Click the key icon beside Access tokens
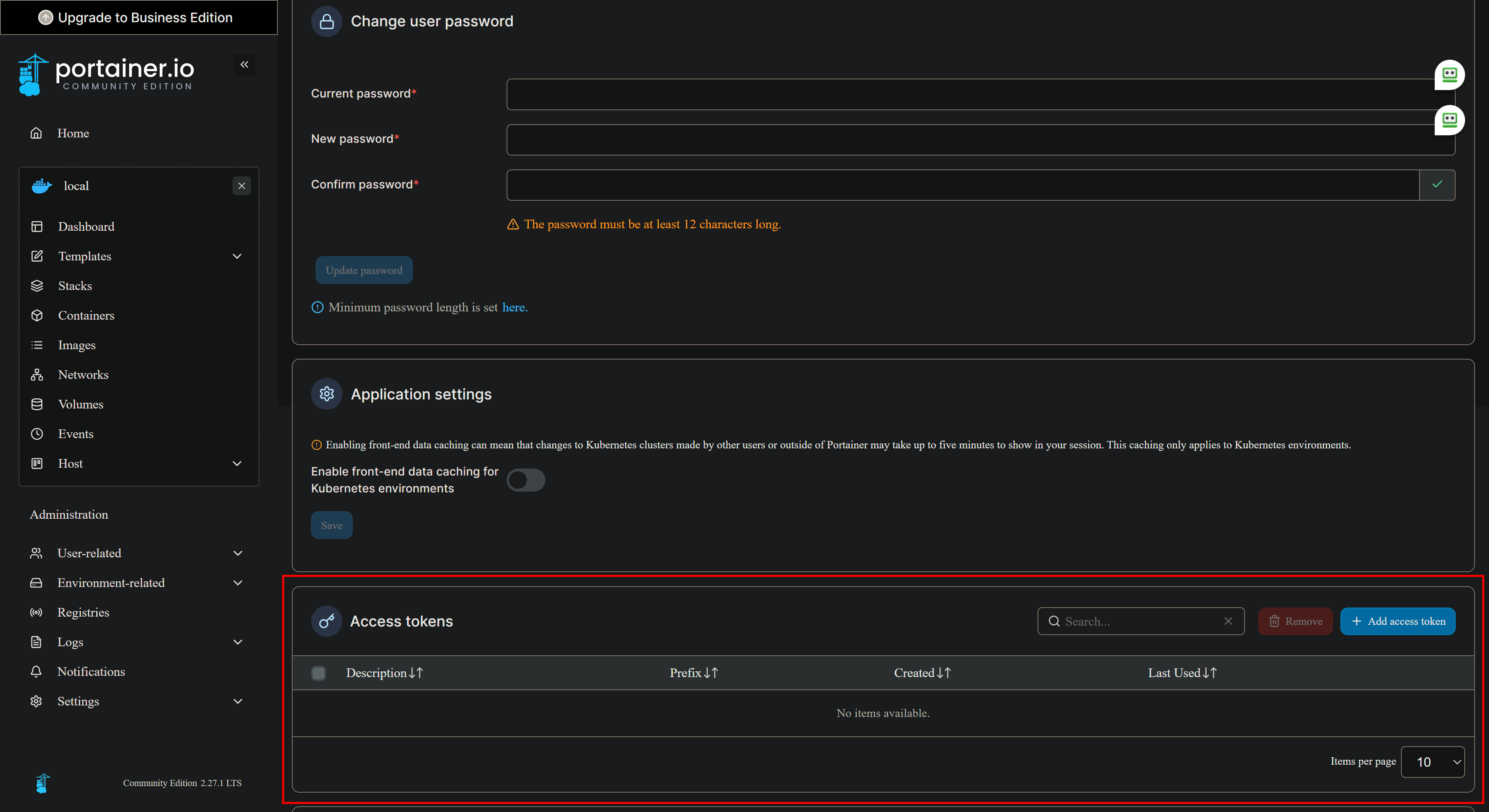 pos(327,621)
